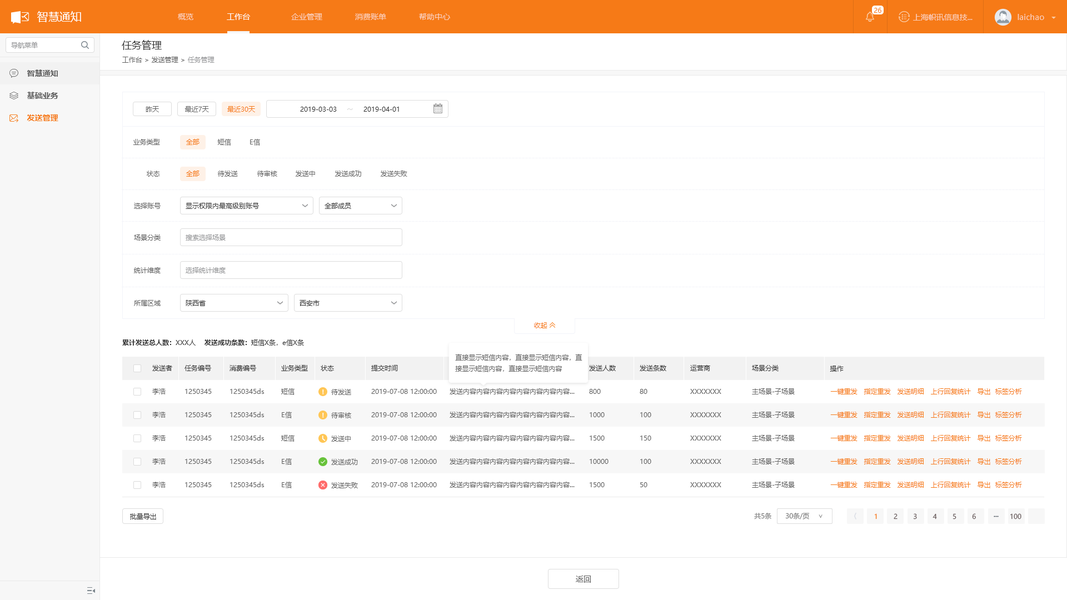Go to previous page with pagination arrow
This screenshot has width=1067, height=600.
point(855,516)
